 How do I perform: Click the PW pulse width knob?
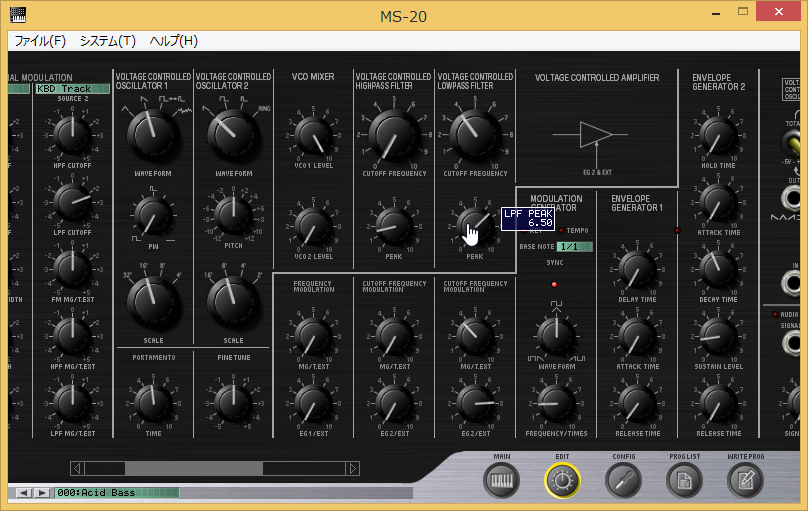(153, 216)
